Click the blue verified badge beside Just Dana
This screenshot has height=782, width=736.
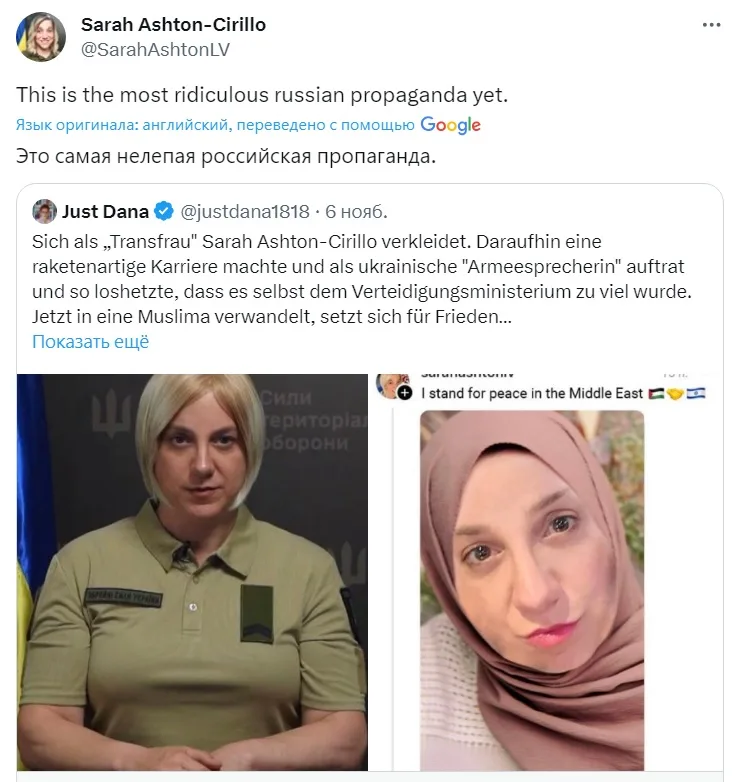pos(164,211)
